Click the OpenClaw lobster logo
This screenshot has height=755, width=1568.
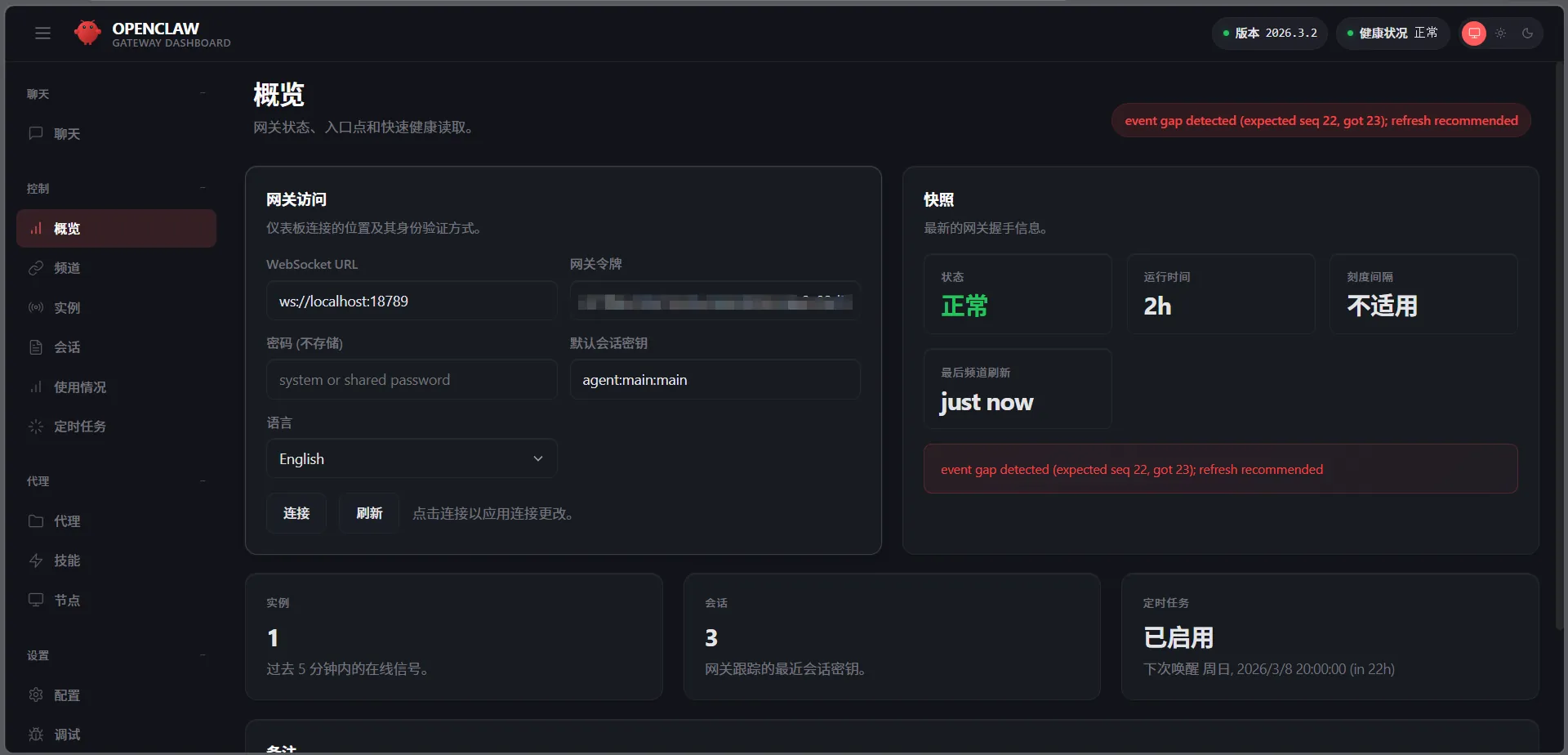(x=88, y=33)
